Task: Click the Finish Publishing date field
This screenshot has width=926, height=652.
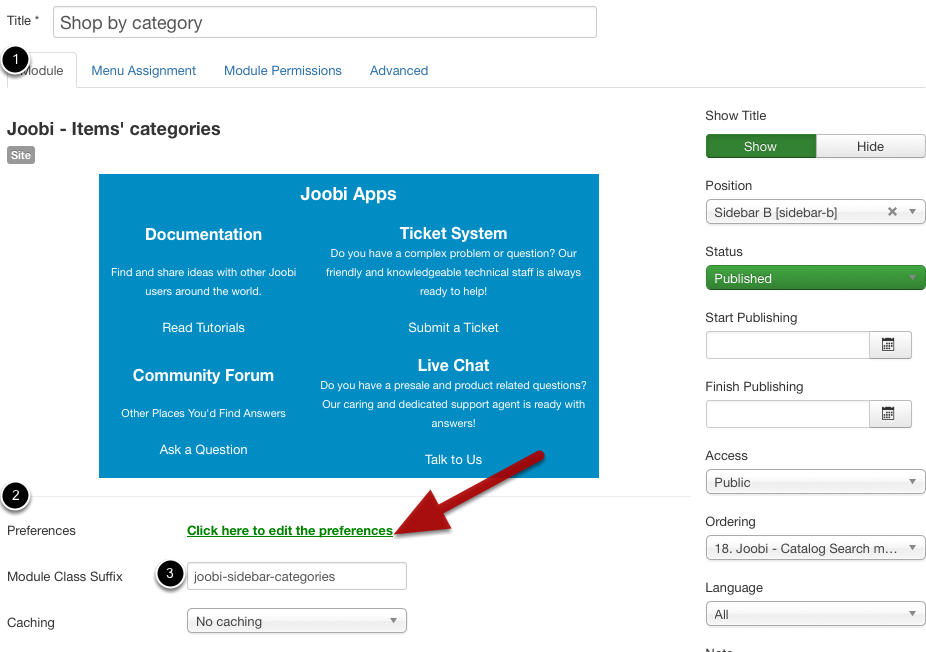Action: click(x=788, y=413)
